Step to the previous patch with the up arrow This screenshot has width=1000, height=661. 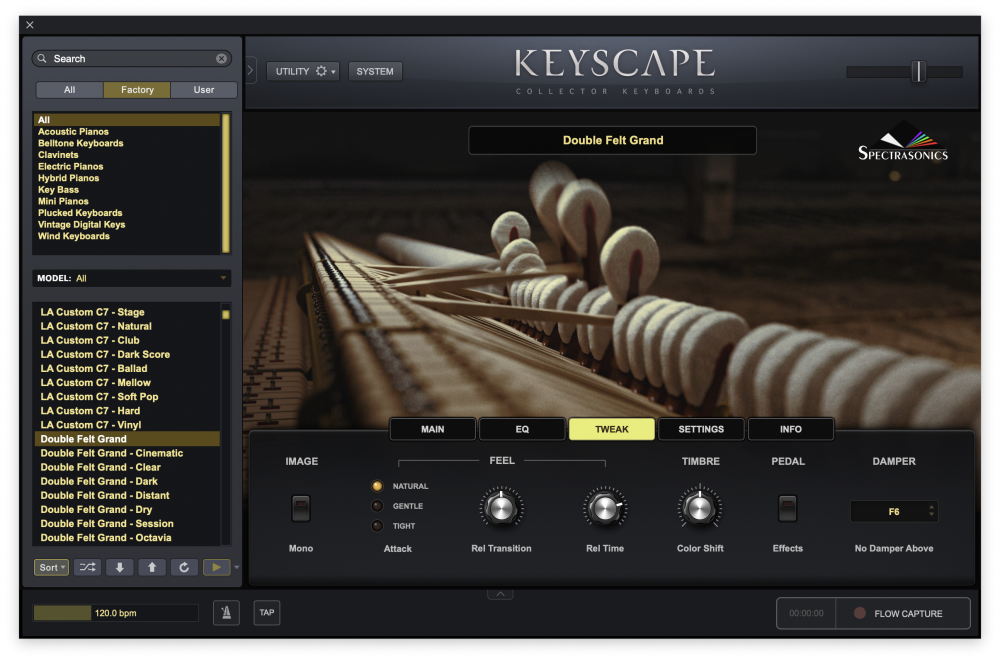(152, 567)
